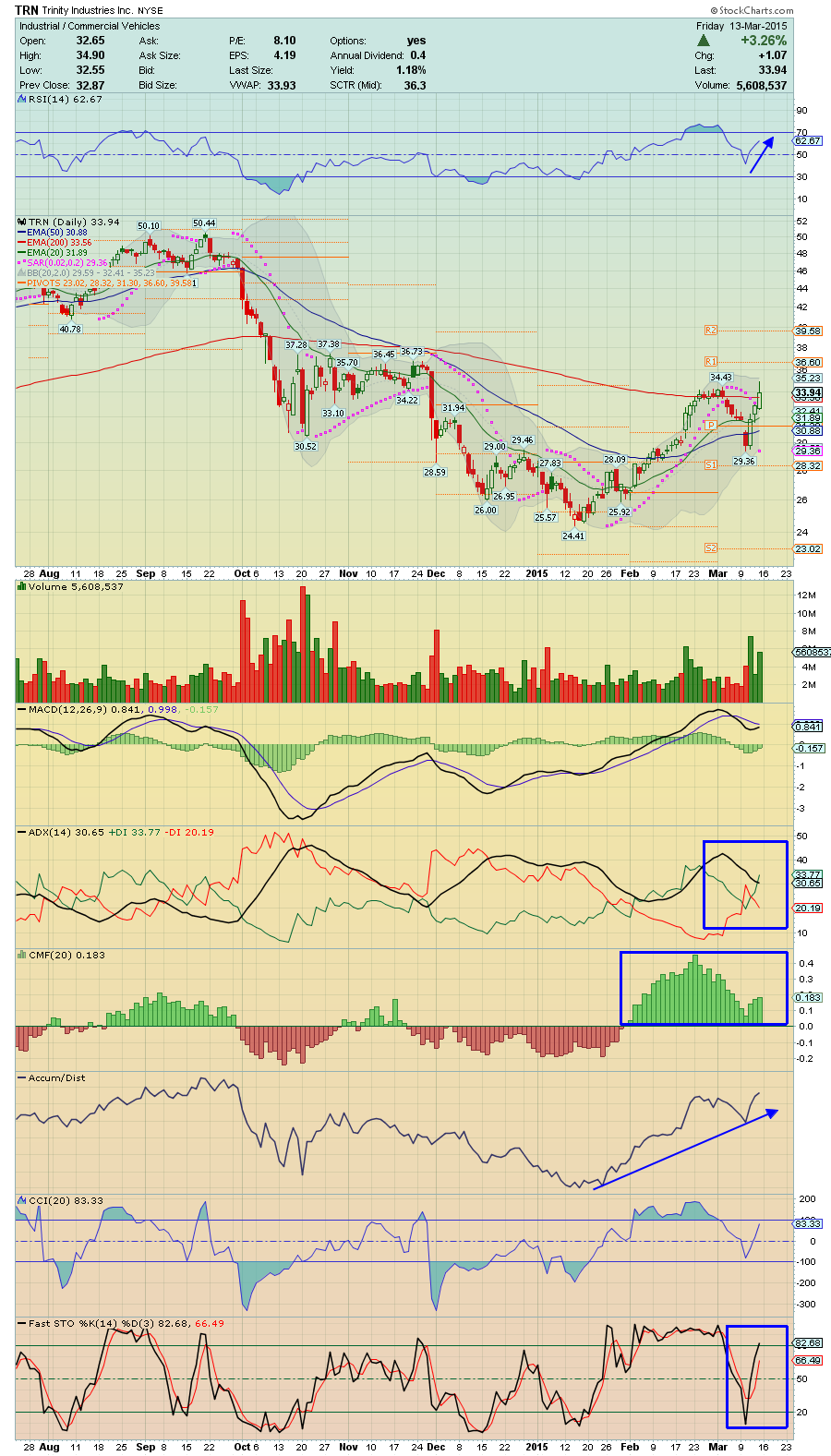Click the P/E value 8.10
The width and height of the screenshot is (831, 1456).
284,41
